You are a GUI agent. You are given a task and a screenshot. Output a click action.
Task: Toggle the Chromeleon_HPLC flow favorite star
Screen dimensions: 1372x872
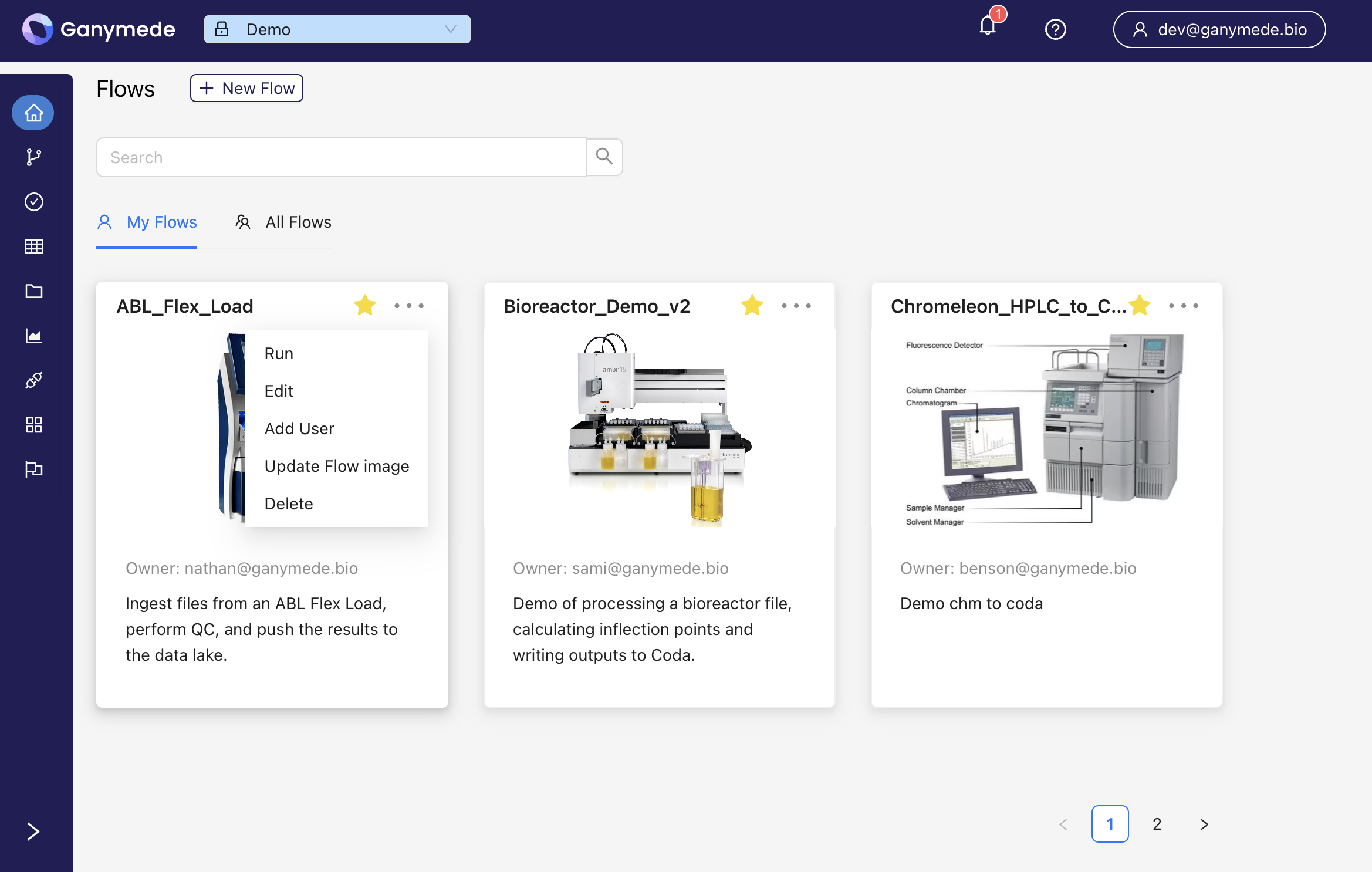1139,305
